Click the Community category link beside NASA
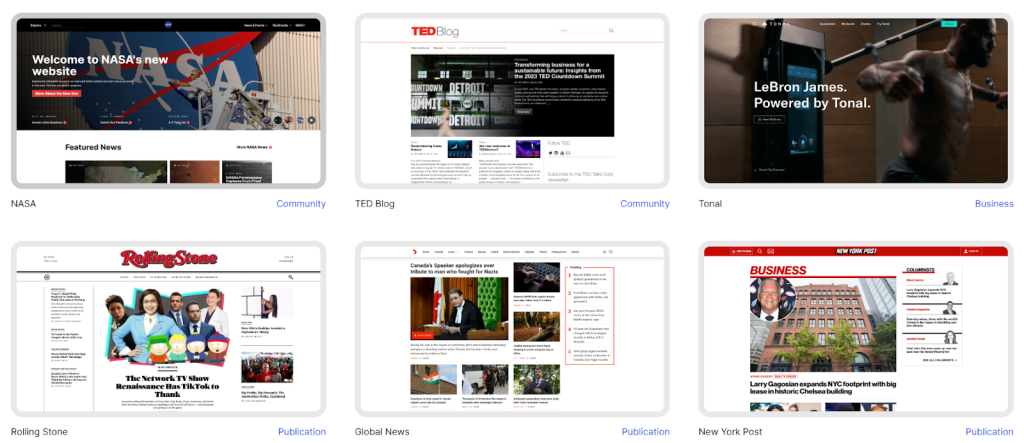1024x443 pixels. pos(300,204)
